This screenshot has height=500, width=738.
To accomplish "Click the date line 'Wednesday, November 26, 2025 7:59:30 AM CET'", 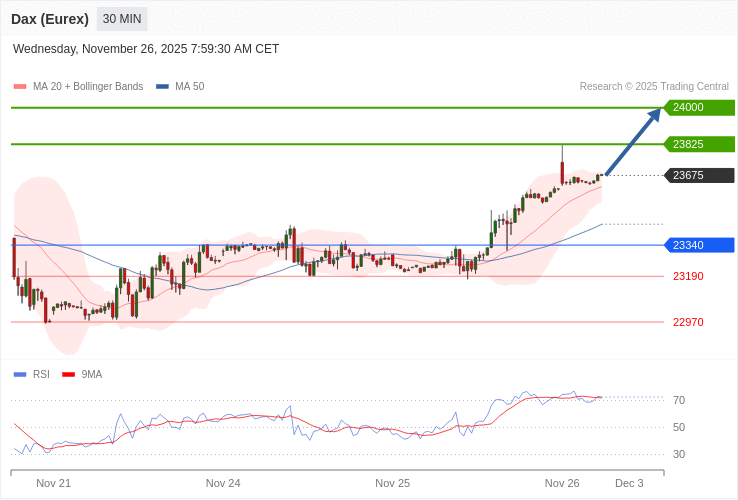I will click(x=146, y=49).
